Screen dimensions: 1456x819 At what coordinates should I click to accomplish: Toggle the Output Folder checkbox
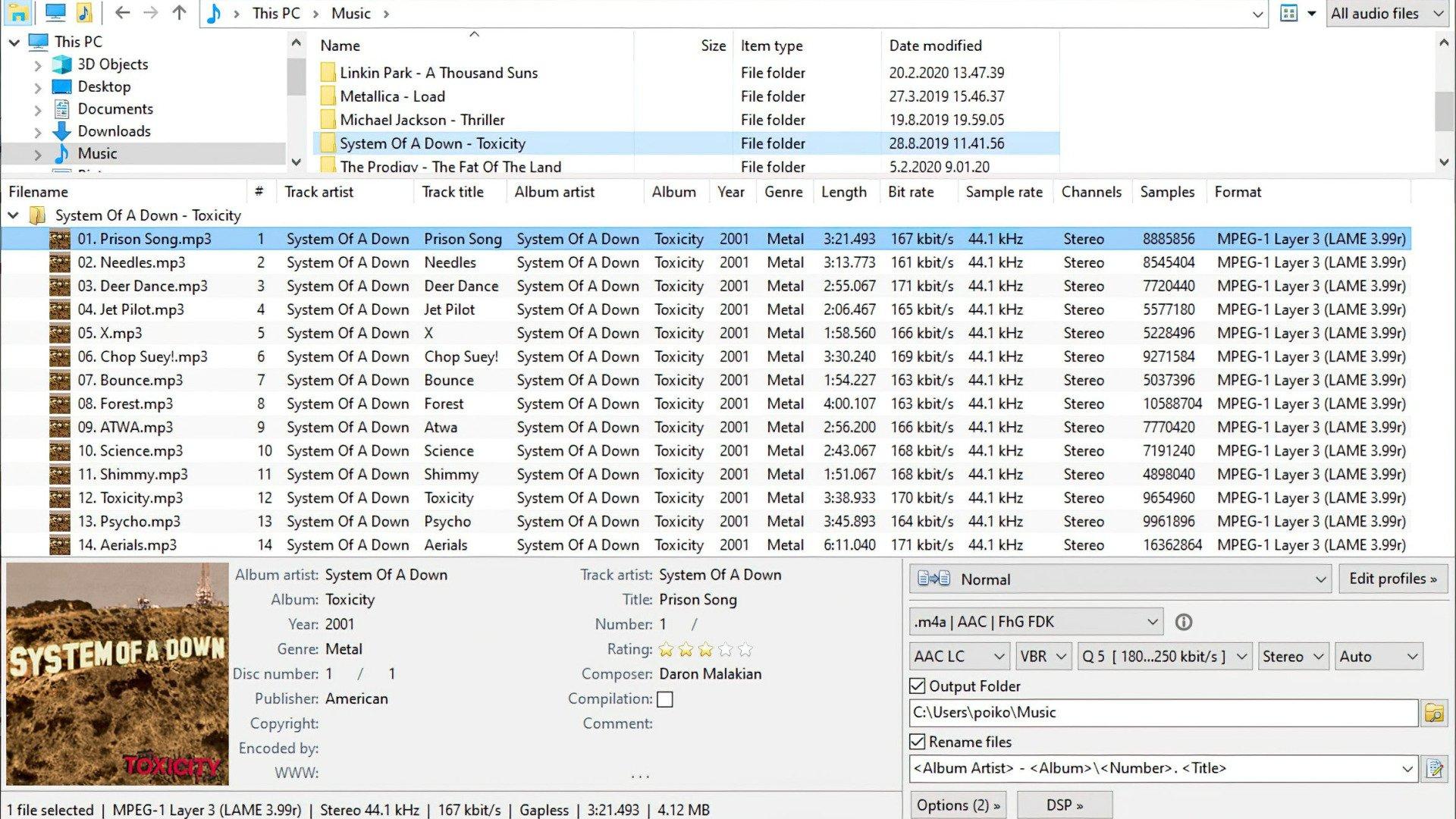[x=917, y=686]
